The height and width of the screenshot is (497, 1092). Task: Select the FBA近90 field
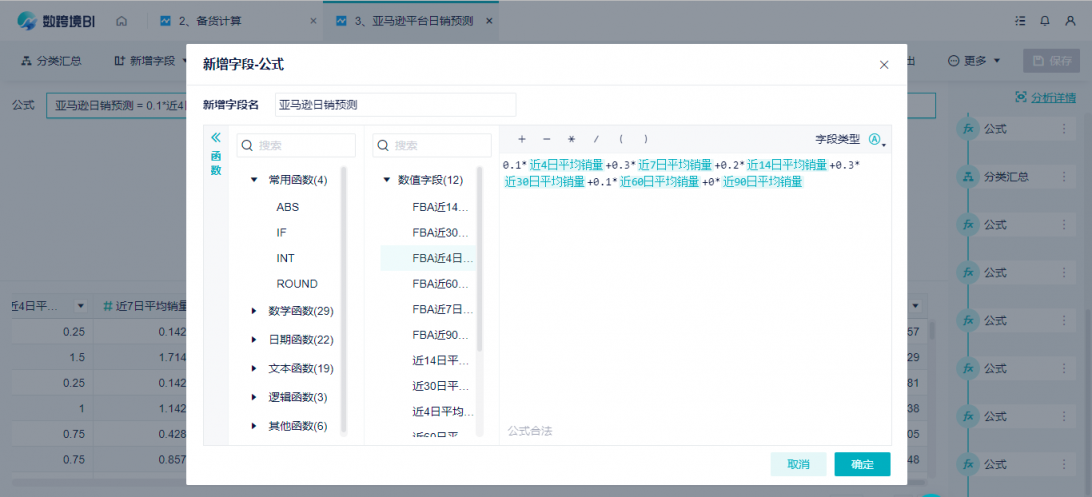tap(440, 335)
